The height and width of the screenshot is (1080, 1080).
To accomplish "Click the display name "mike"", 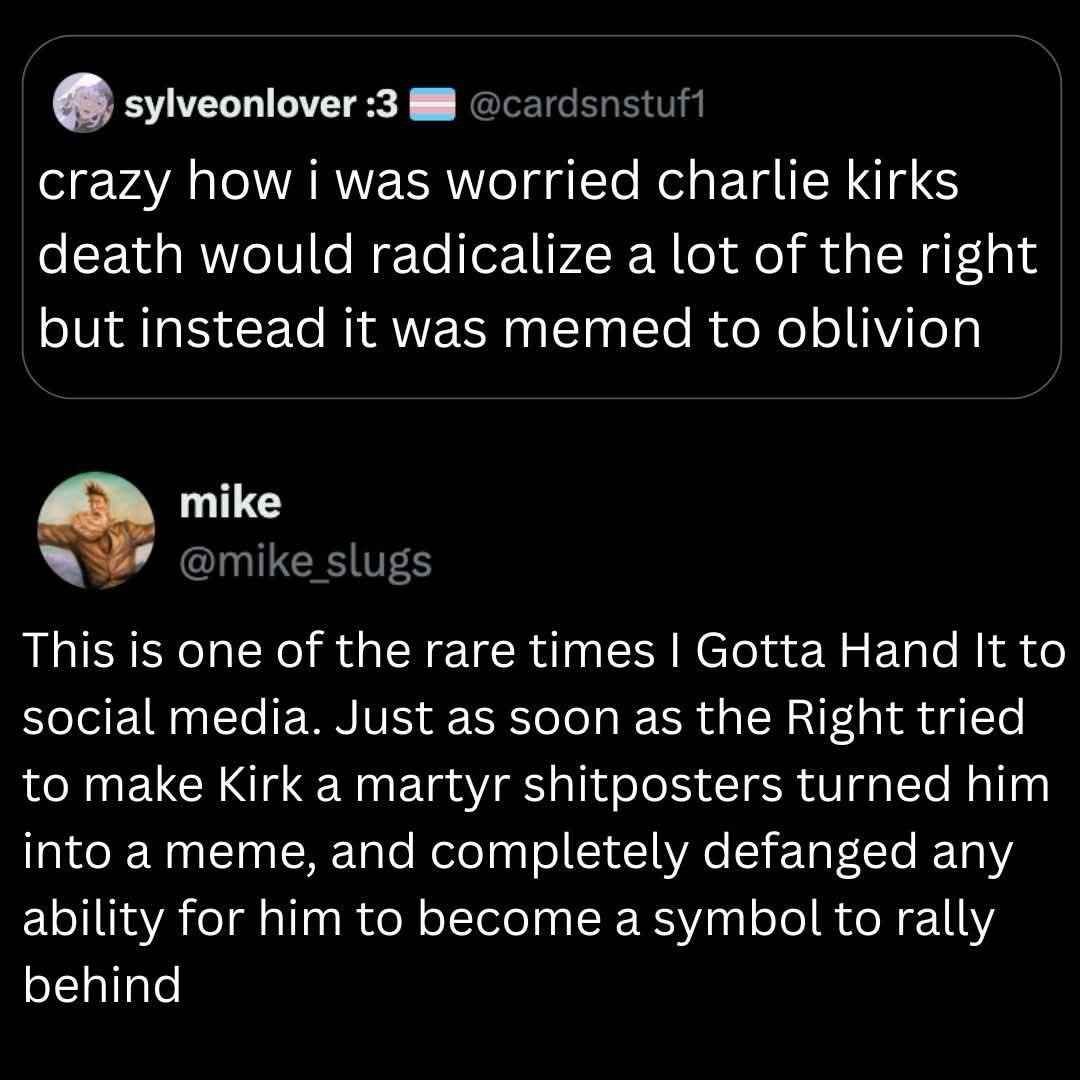I will pyautogui.click(x=229, y=503).
